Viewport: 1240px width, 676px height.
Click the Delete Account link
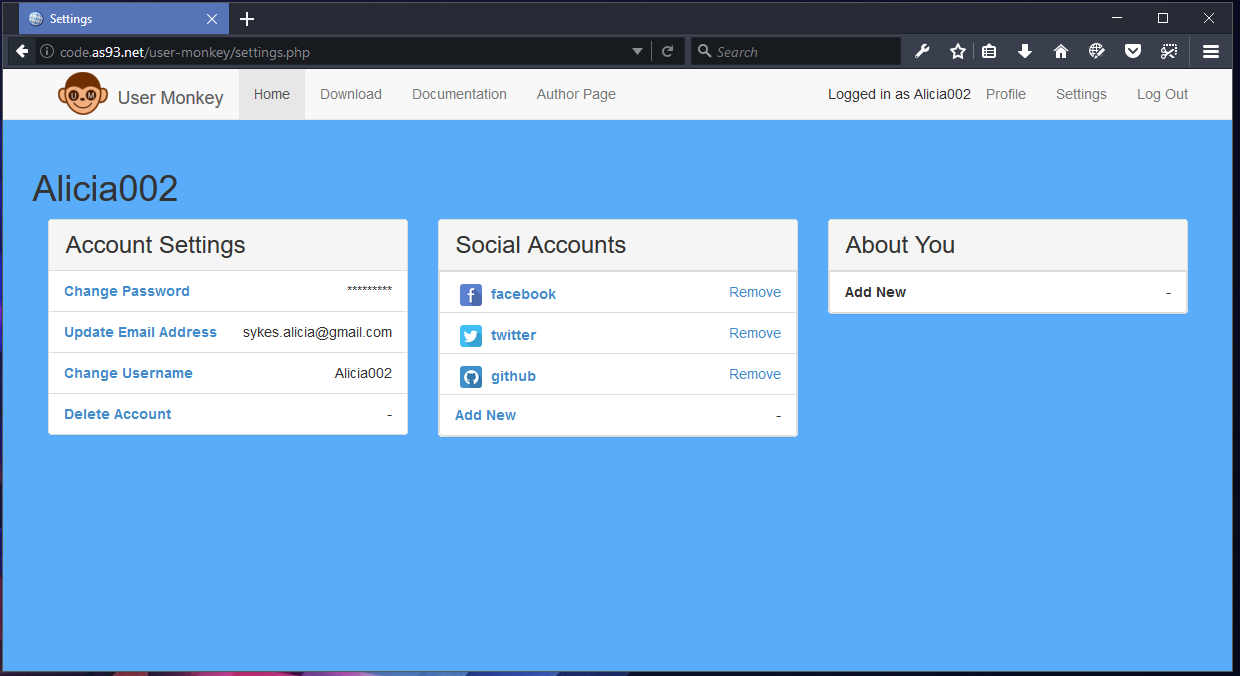[118, 414]
